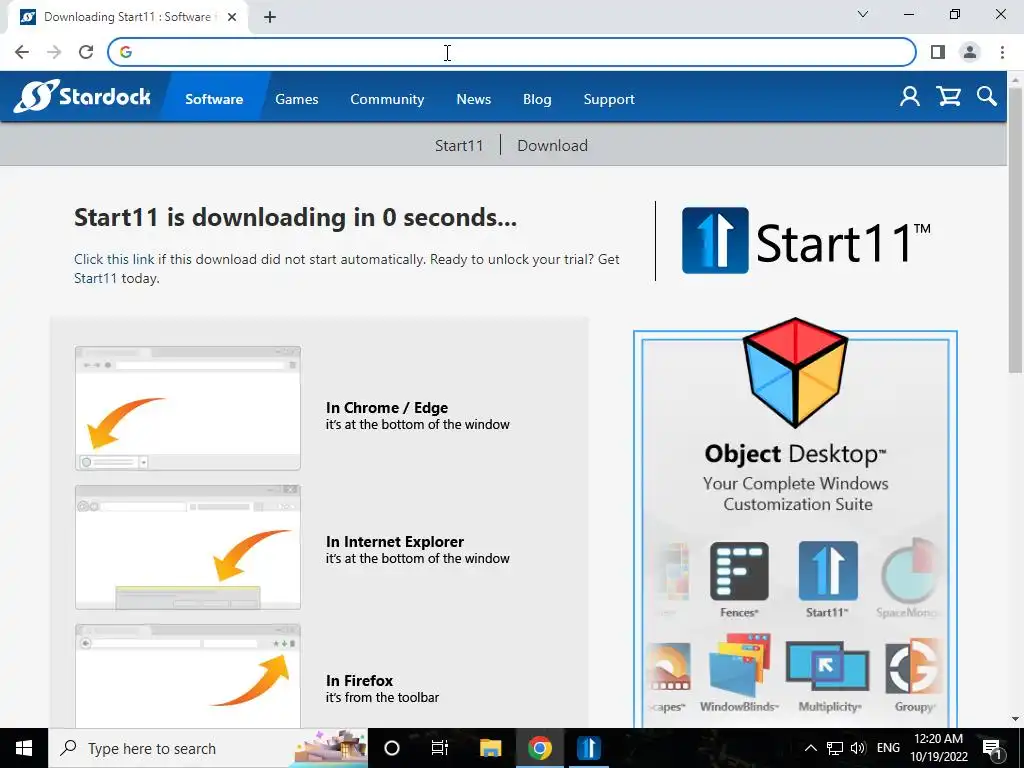Click 'Start11 is downloading in 0 seconds' heading
The height and width of the screenshot is (768, 1024).
click(295, 217)
